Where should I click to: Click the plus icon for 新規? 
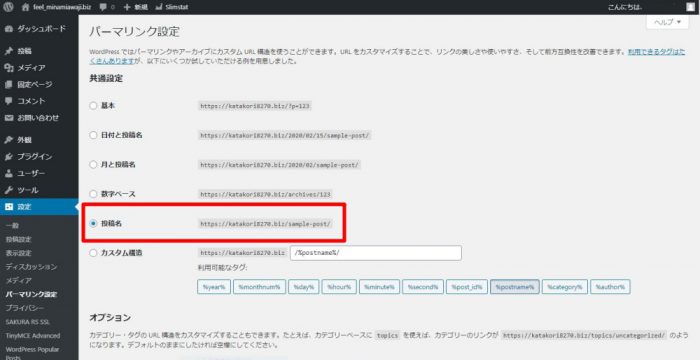[127, 7]
